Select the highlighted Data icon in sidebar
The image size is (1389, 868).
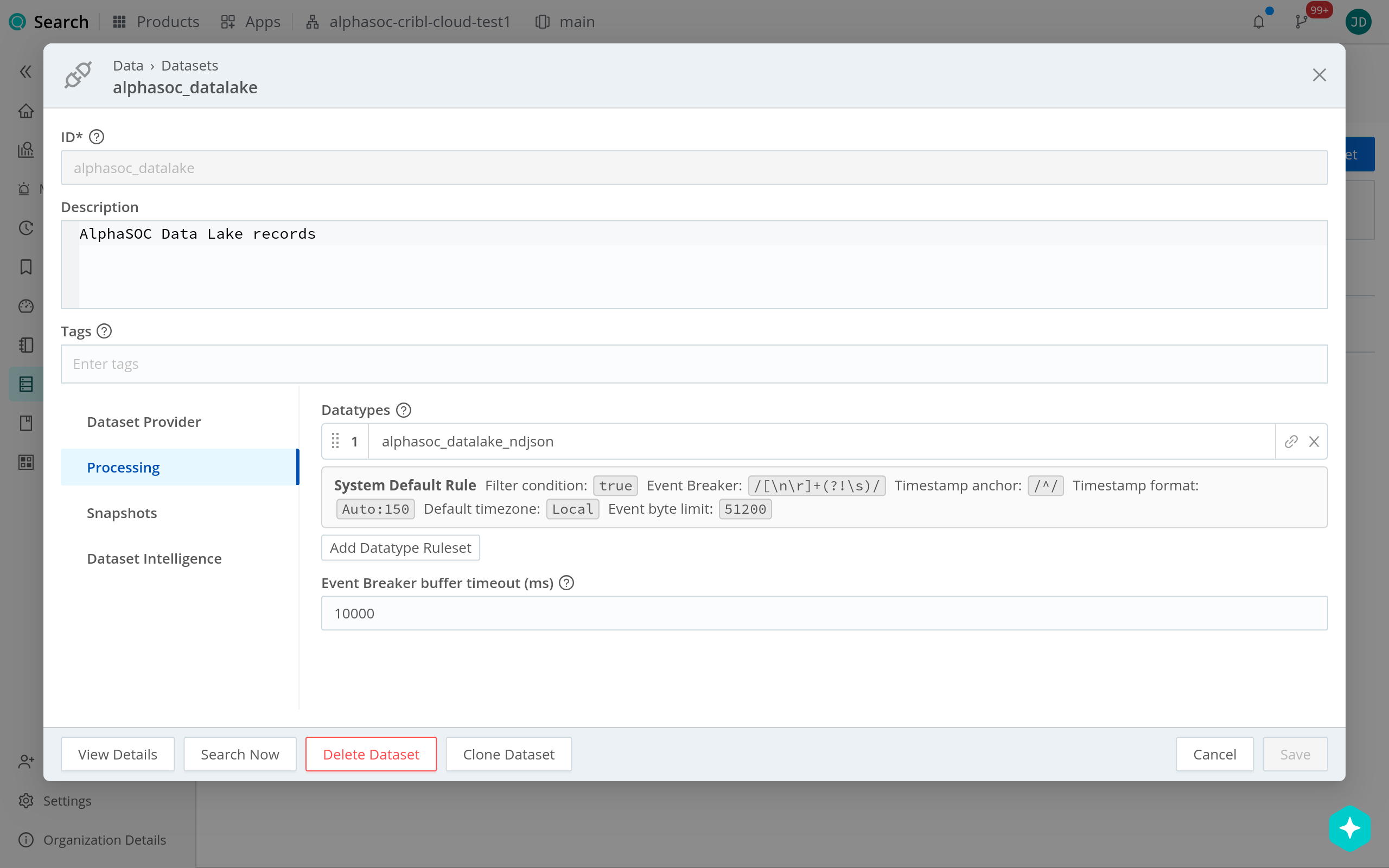pos(26,384)
